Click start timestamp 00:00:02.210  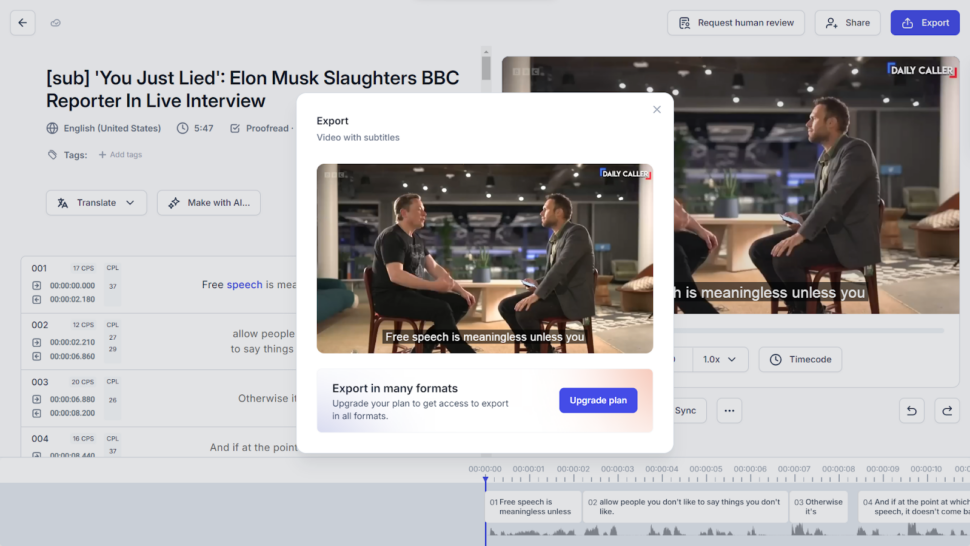click(x=72, y=342)
